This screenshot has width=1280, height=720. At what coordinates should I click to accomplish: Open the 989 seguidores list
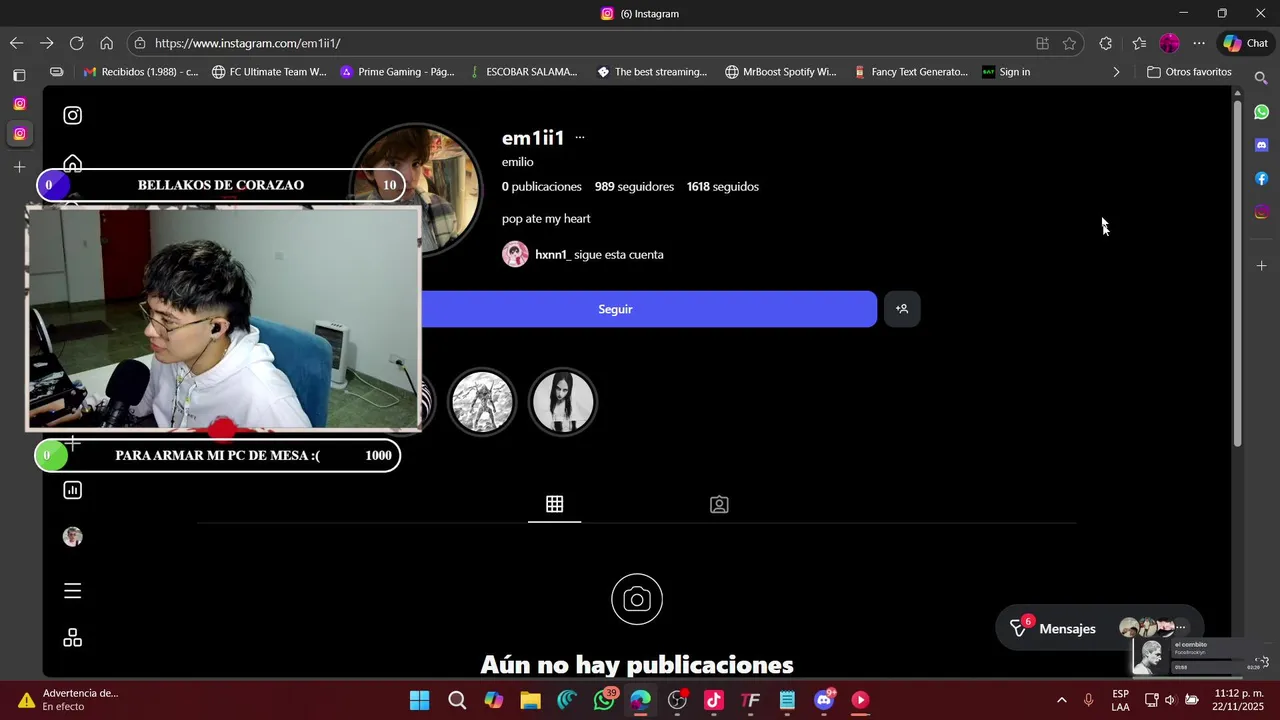point(634,187)
